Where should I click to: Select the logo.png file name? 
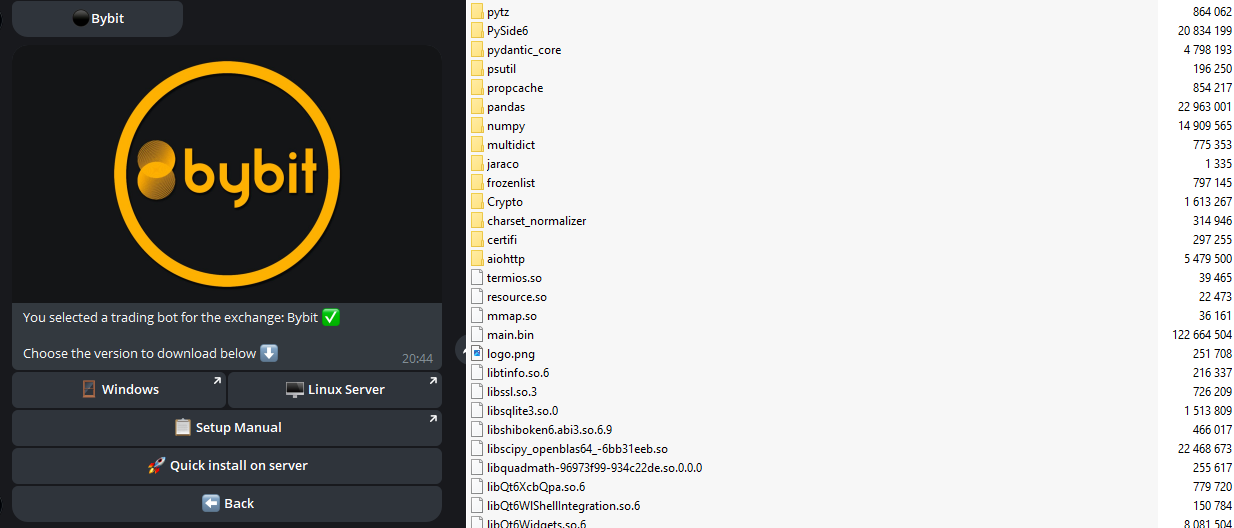(x=511, y=354)
